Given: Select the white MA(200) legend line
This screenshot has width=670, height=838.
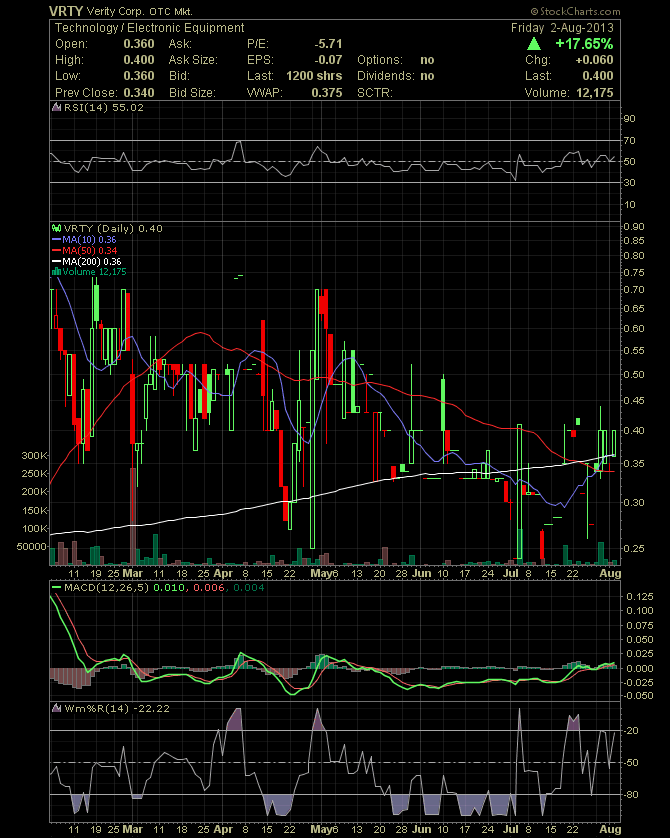Looking at the screenshot, I should pos(57,261).
